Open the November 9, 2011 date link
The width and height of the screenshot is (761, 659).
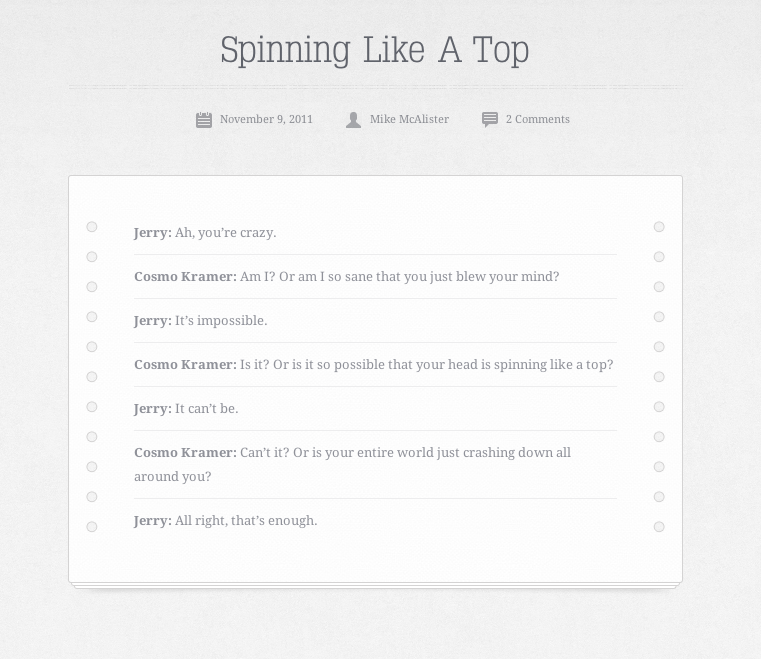click(x=266, y=119)
